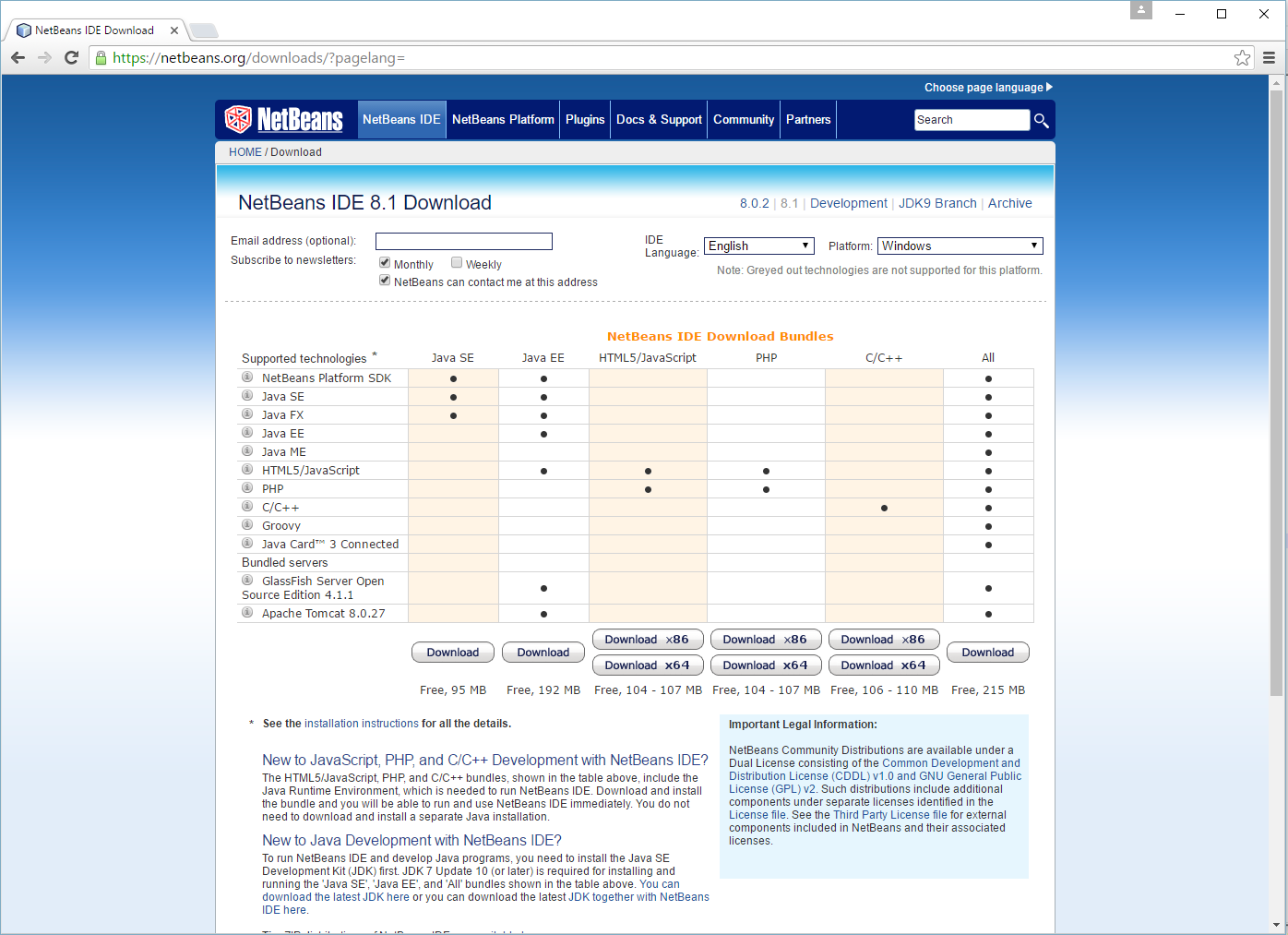Click the site security padlock icon
The width and height of the screenshot is (1288, 935).
coord(101,57)
